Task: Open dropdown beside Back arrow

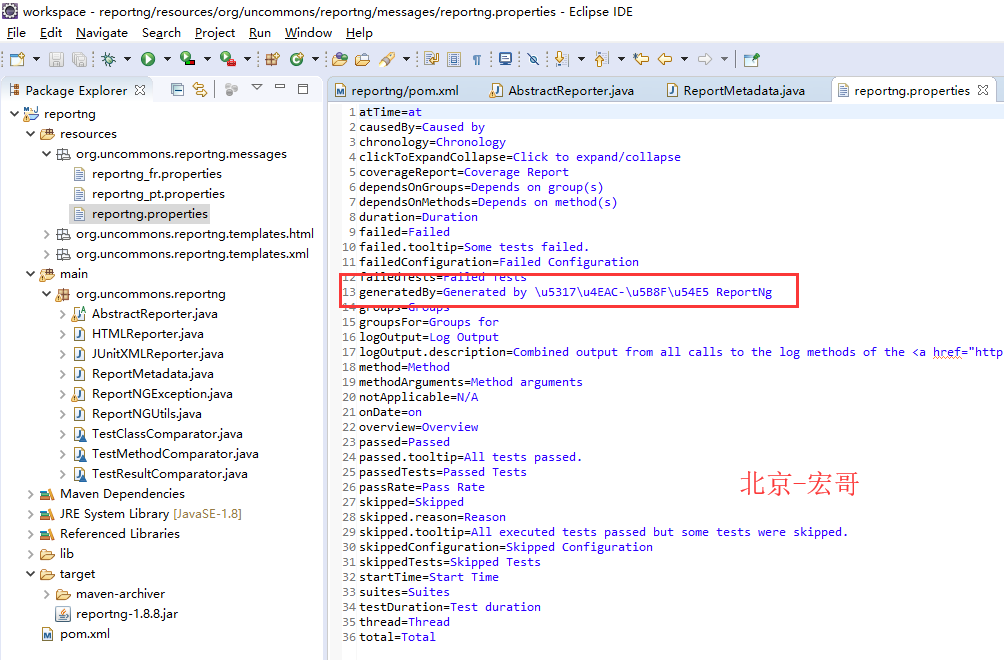Action: pyautogui.click(x=684, y=60)
